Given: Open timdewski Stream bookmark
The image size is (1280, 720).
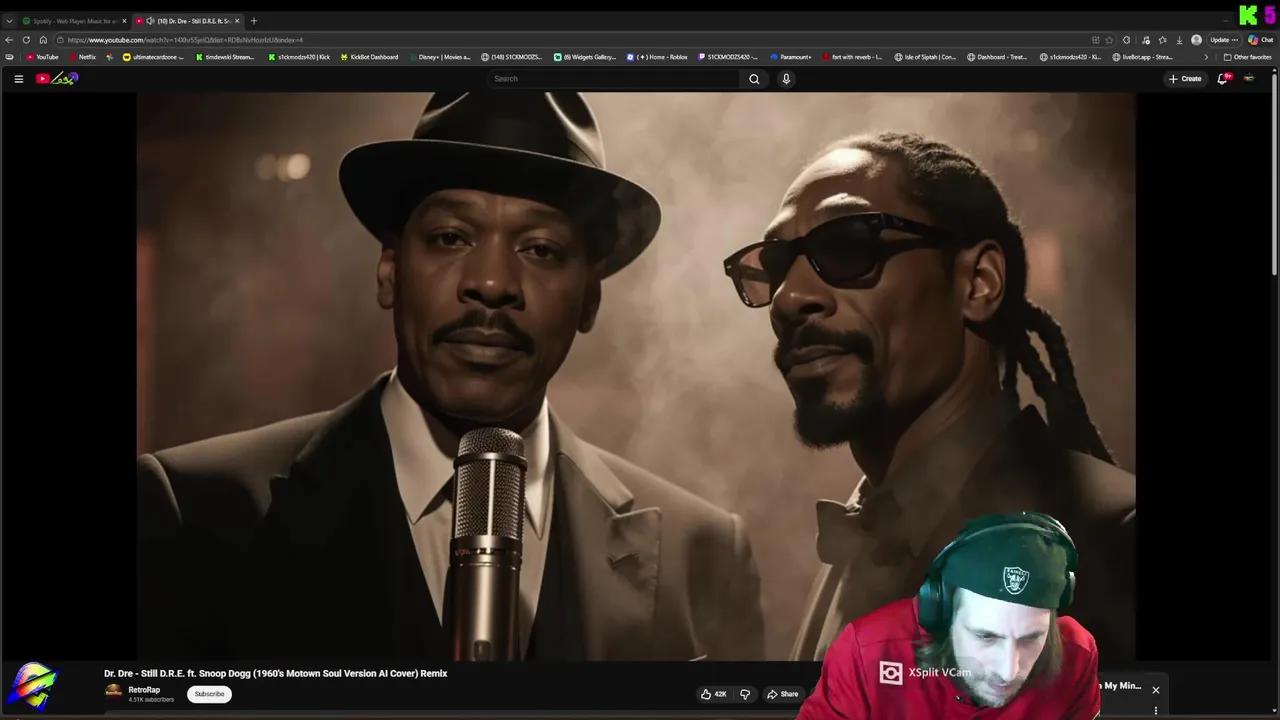Looking at the screenshot, I should point(225,57).
